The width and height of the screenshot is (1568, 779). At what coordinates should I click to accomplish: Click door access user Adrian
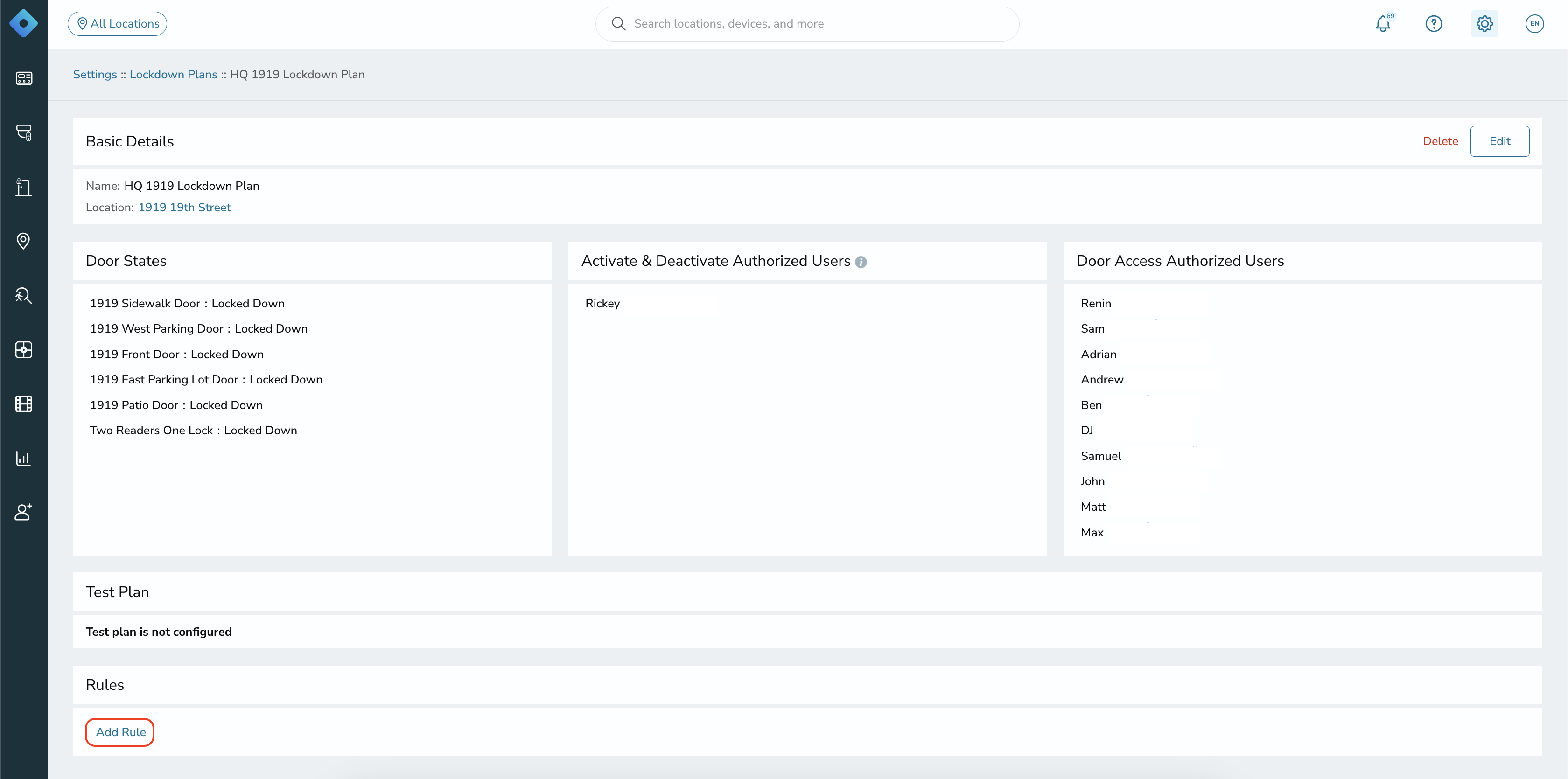pyautogui.click(x=1098, y=354)
